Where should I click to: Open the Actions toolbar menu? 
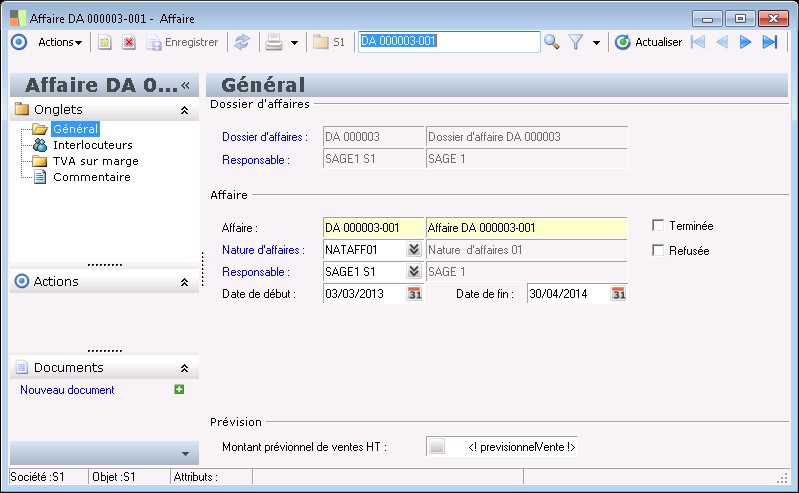[x=60, y=42]
